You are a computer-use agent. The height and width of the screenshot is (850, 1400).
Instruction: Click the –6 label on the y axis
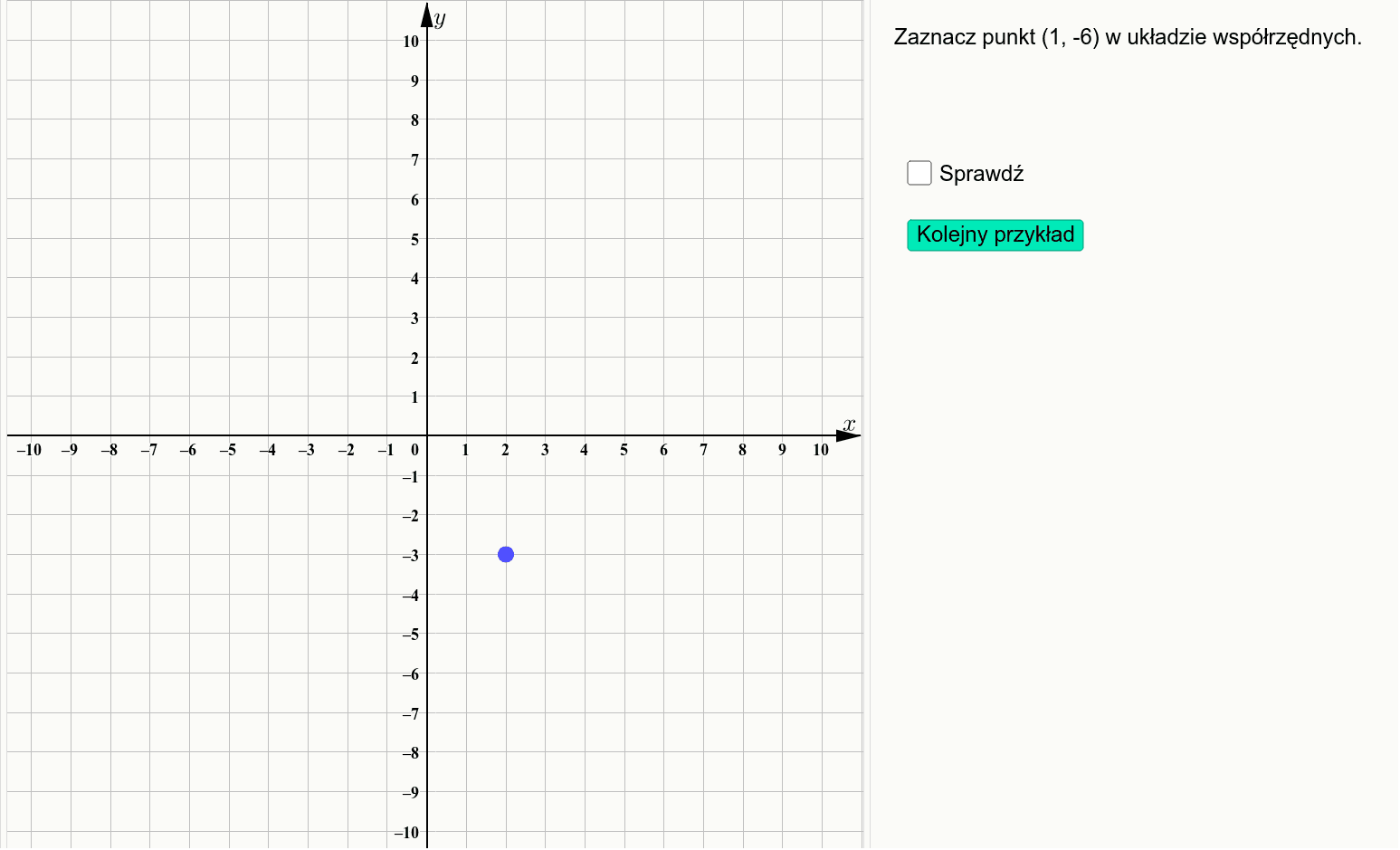pyautogui.click(x=411, y=674)
